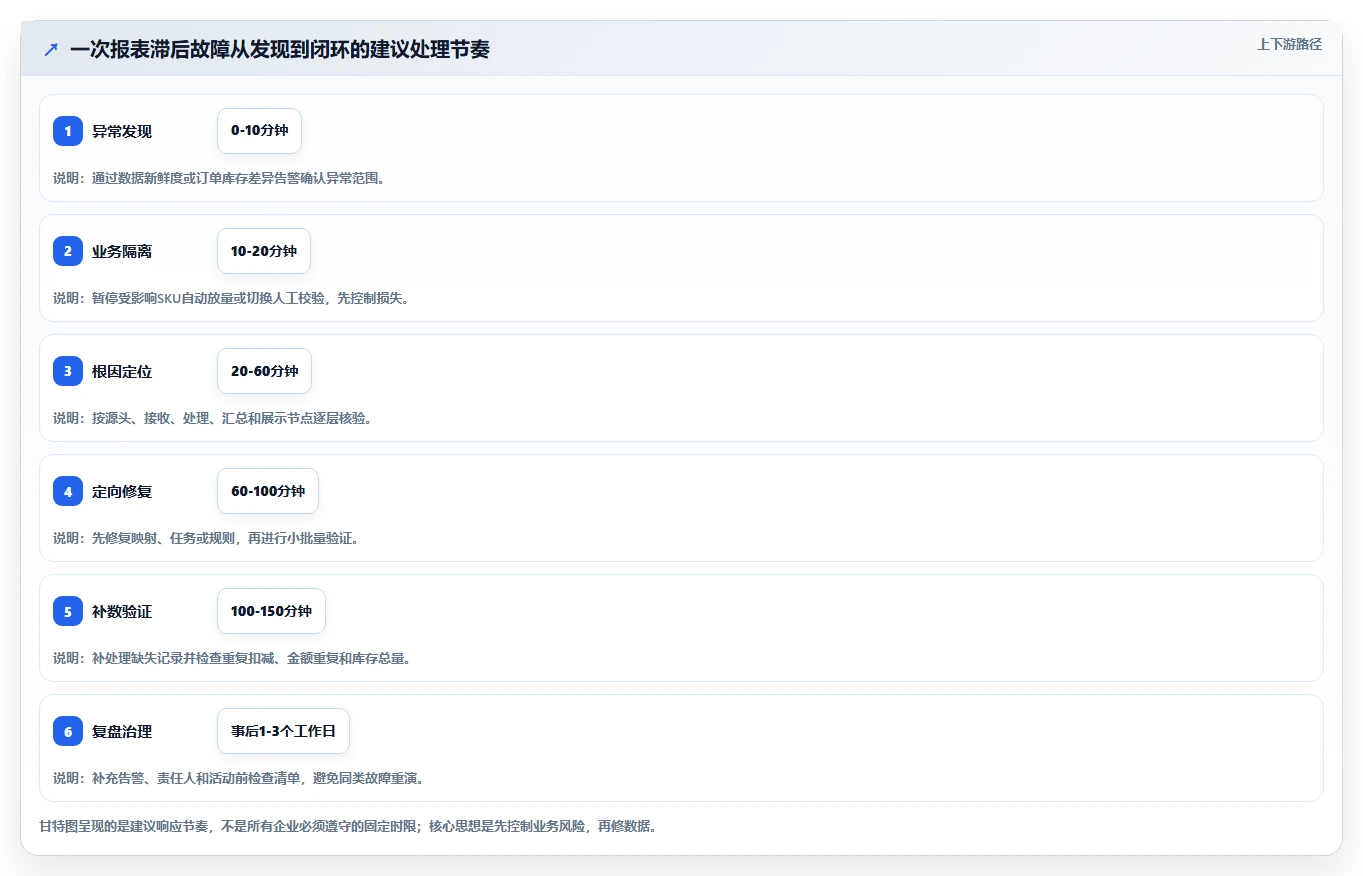Viewport: 1363px width, 876px height.
Task: Click the 10-20分钟 time pill
Action: pyautogui.click(x=264, y=251)
